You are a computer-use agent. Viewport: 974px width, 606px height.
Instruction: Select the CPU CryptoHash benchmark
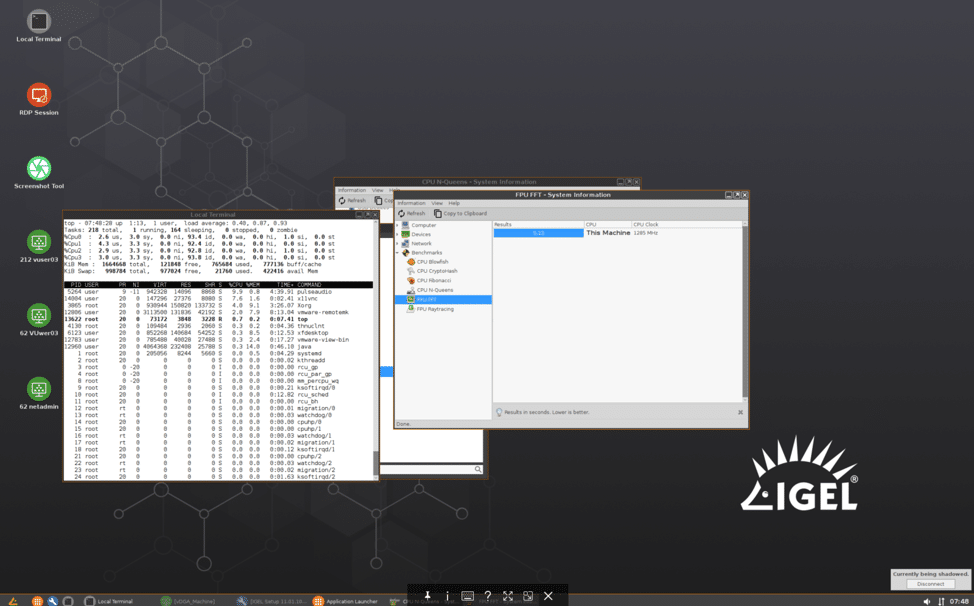[437, 271]
